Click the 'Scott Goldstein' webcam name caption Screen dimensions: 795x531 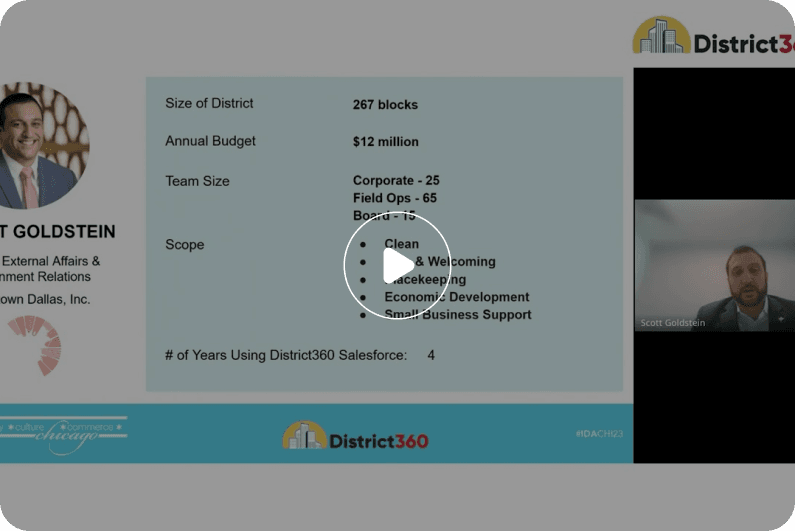coord(672,323)
